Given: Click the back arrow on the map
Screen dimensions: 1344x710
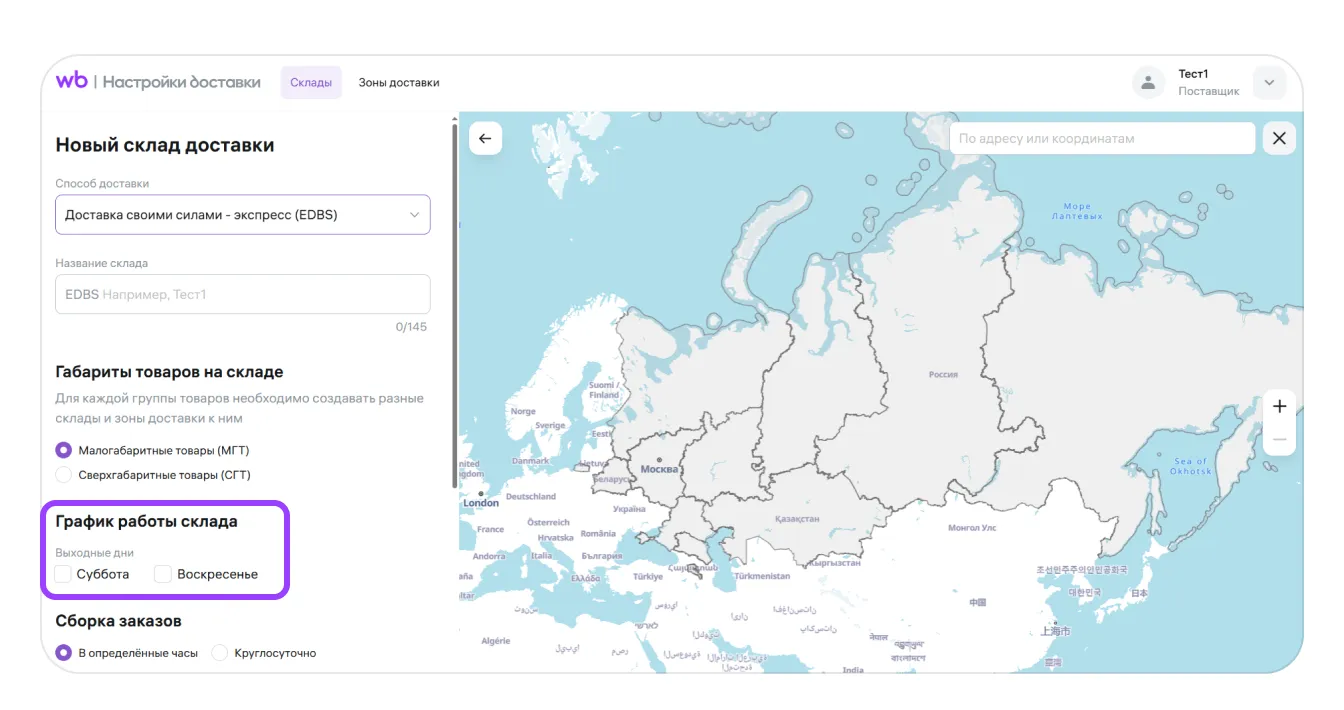Looking at the screenshot, I should pyautogui.click(x=485, y=139).
